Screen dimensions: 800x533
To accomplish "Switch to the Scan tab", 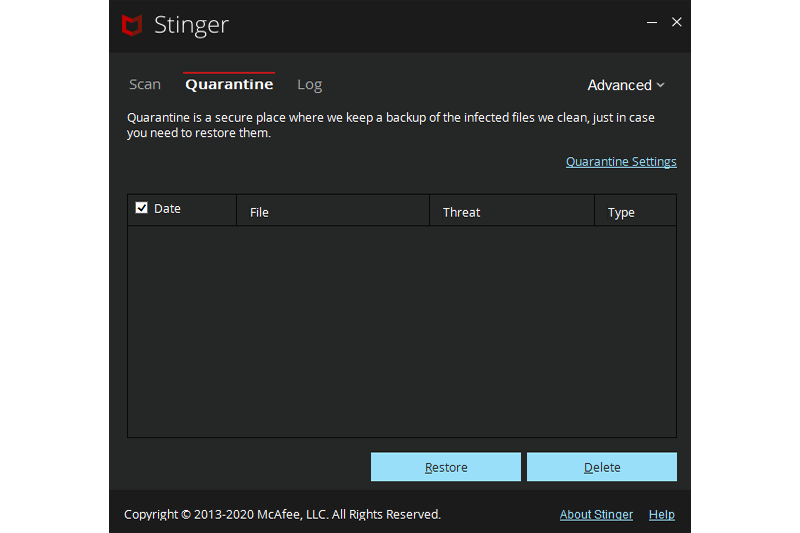I will (145, 85).
